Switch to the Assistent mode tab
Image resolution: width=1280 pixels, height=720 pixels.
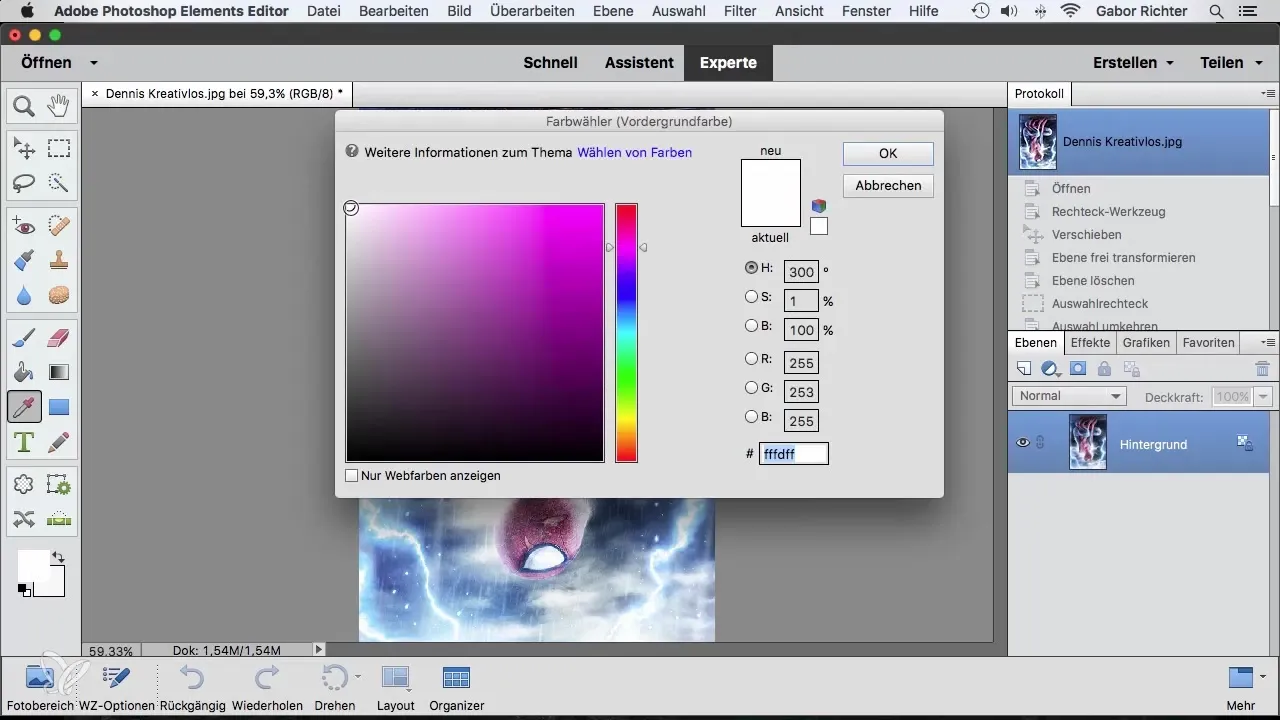(639, 62)
